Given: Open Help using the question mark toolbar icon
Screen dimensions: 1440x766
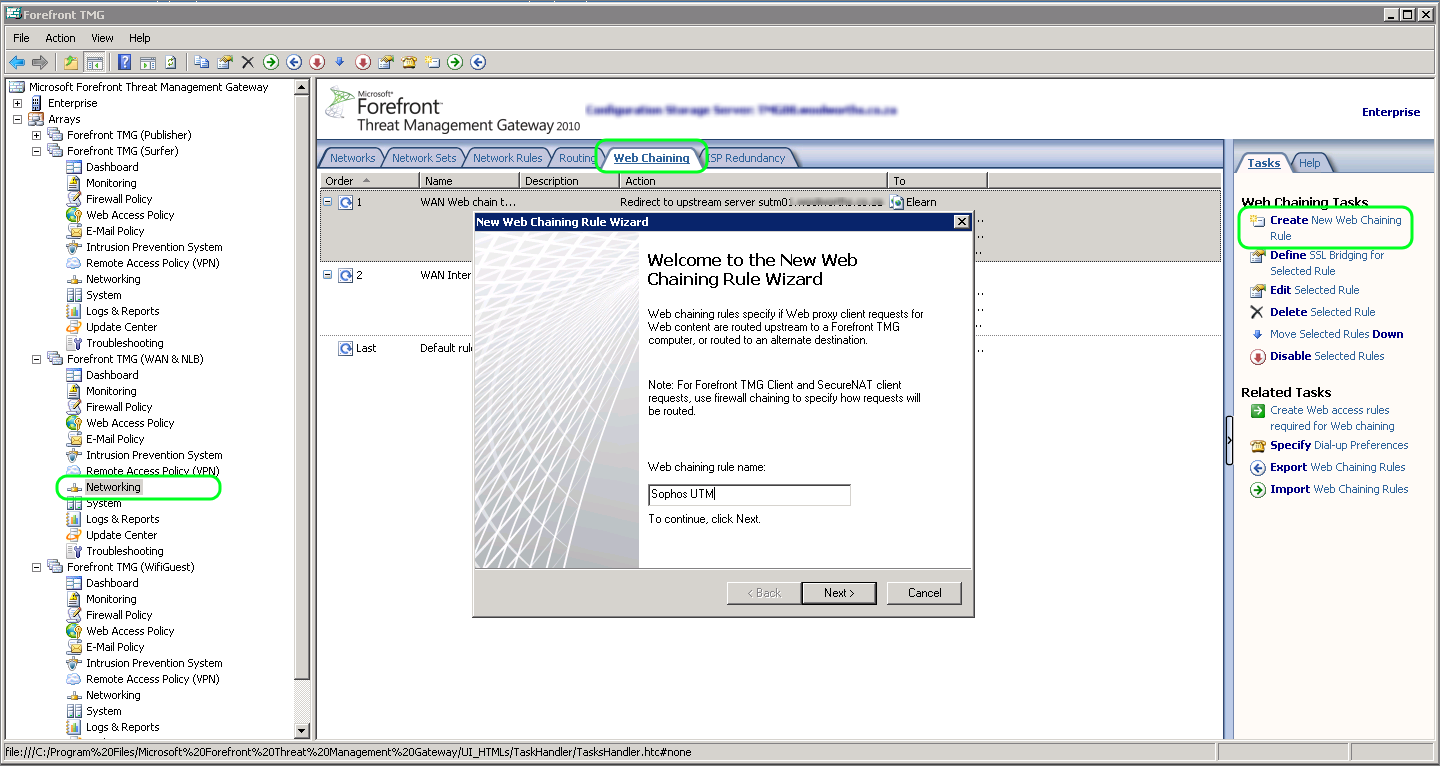Looking at the screenshot, I should coord(125,62).
